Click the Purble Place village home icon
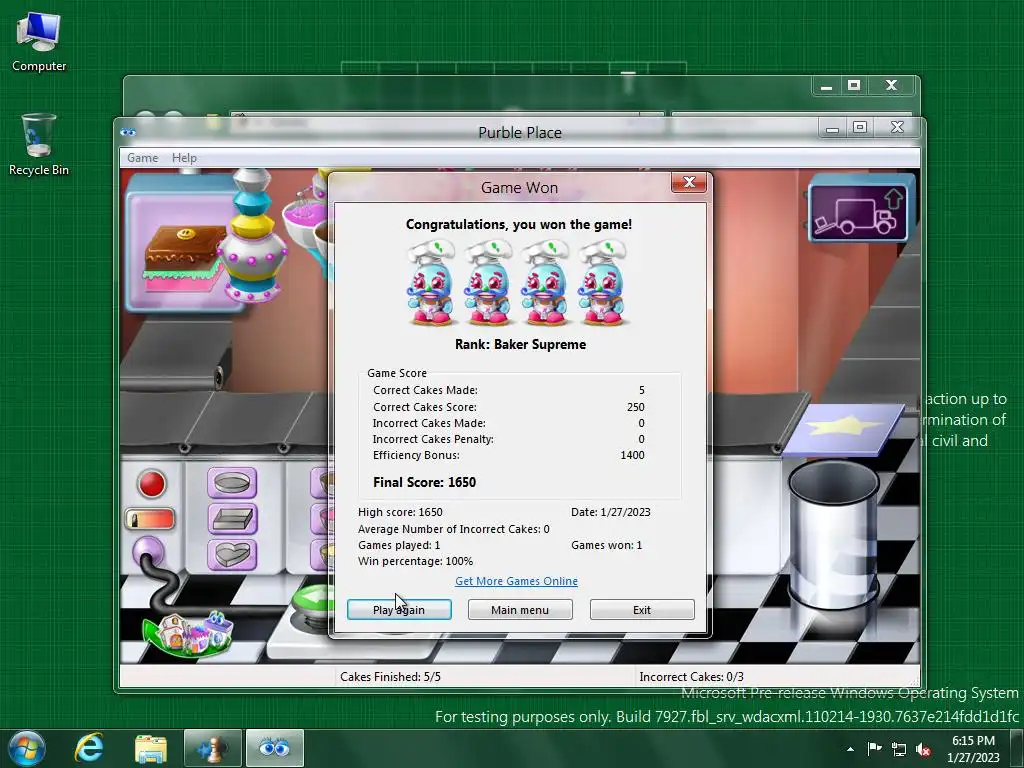Image resolution: width=1024 pixels, height=768 pixels. (188, 633)
